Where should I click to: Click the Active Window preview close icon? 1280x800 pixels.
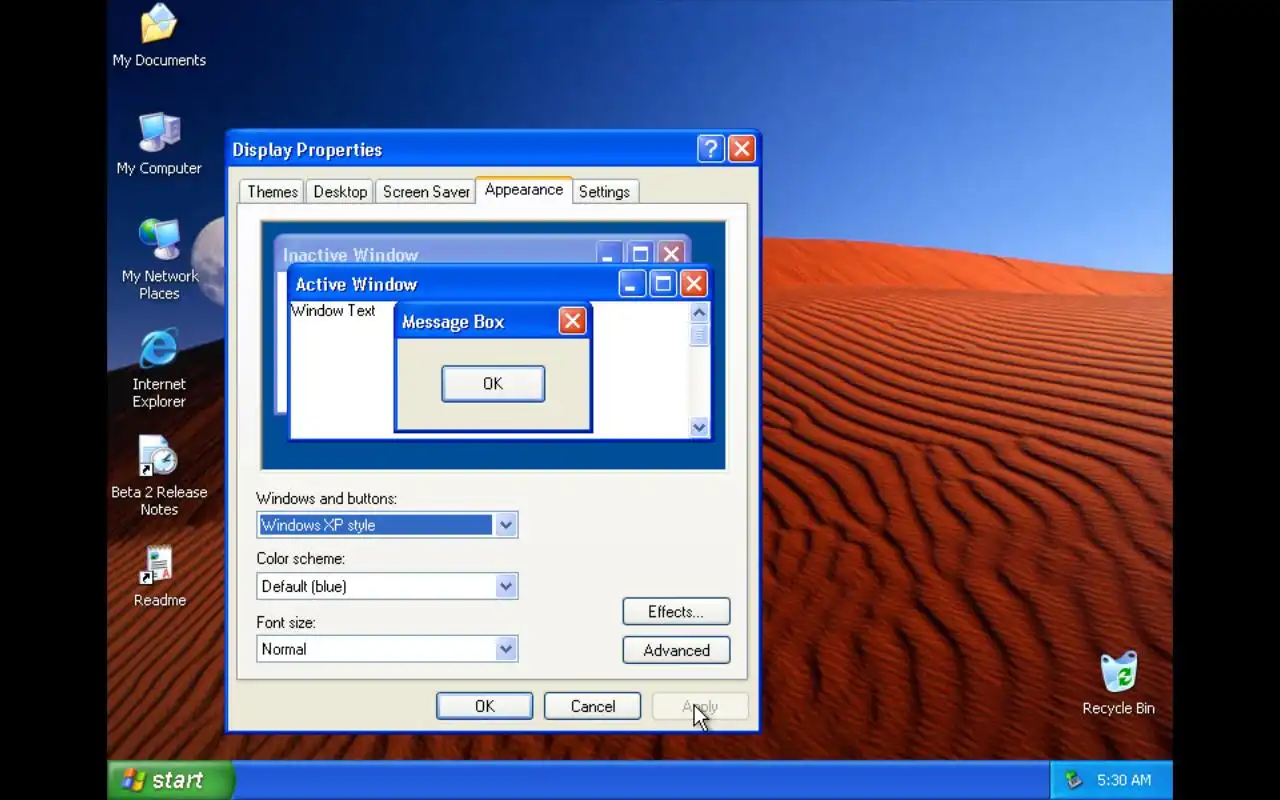(693, 284)
